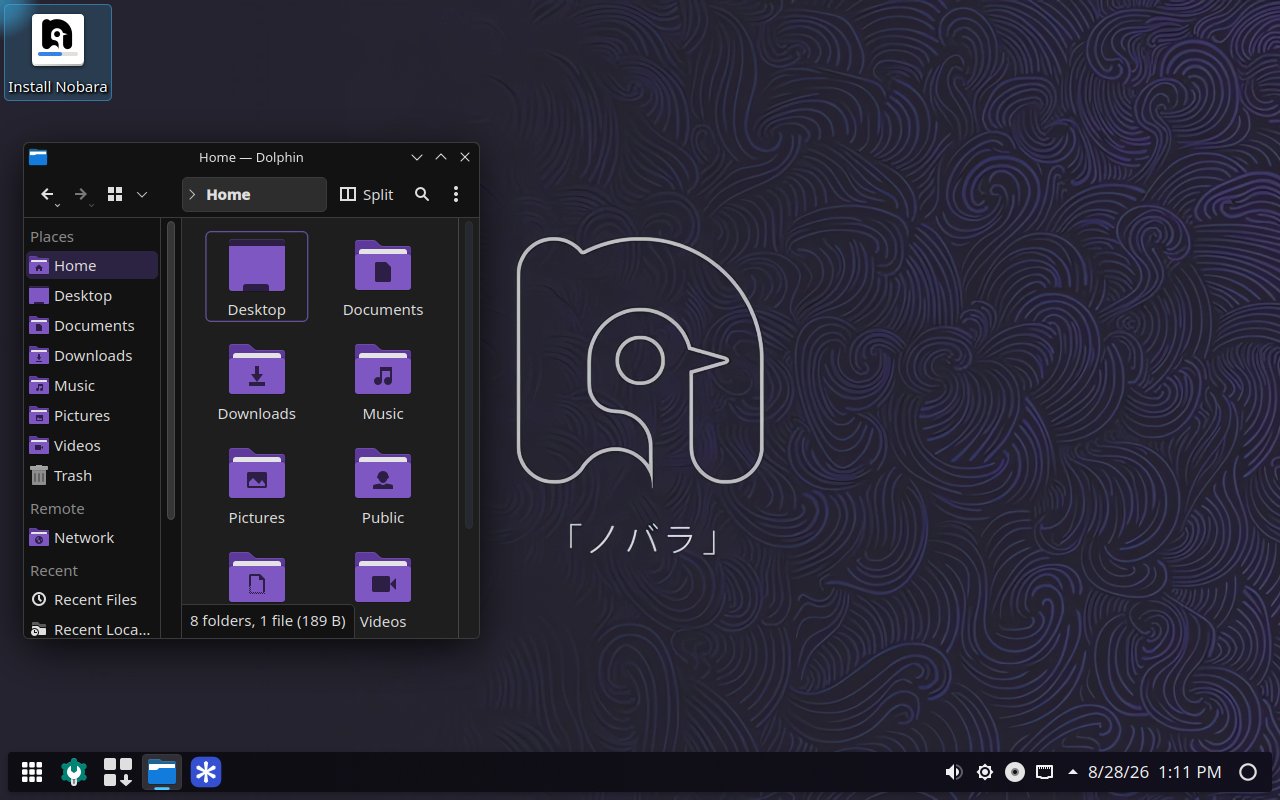Open the package manager taskbar icon
Viewport: 1280px width, 800px height.
[118, 772]
